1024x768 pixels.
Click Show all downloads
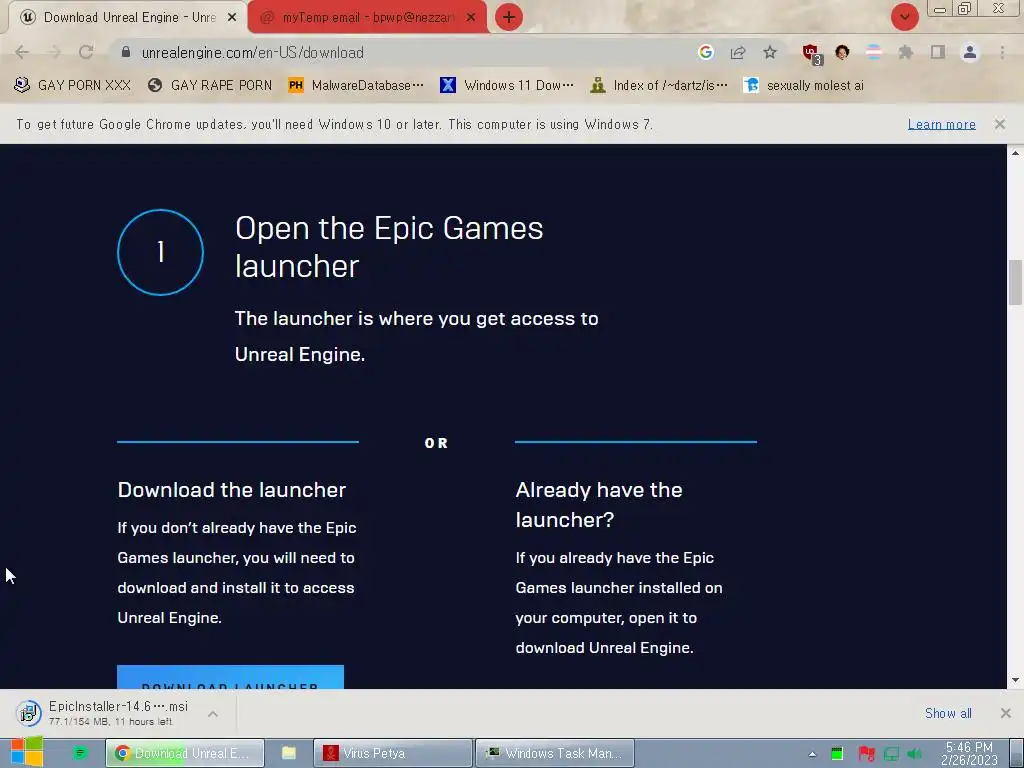pyautogui.click(x=948, y=713)
